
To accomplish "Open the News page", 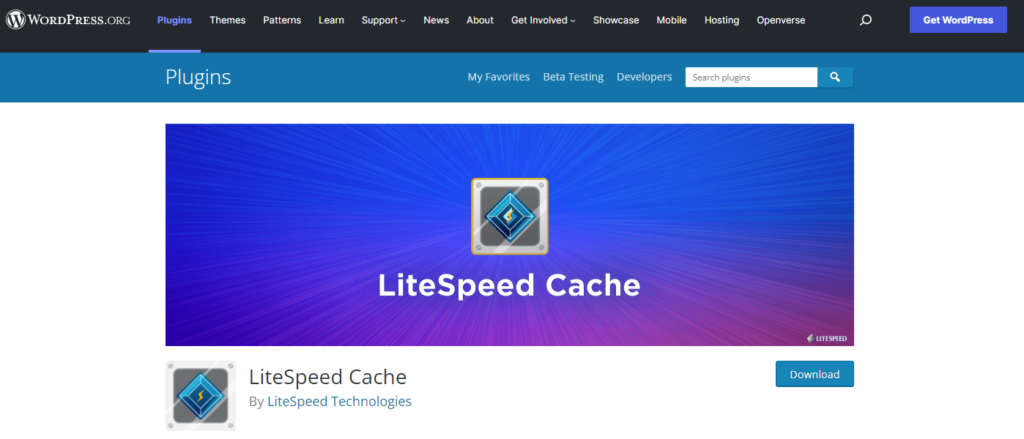I will (x=436, y=20).
